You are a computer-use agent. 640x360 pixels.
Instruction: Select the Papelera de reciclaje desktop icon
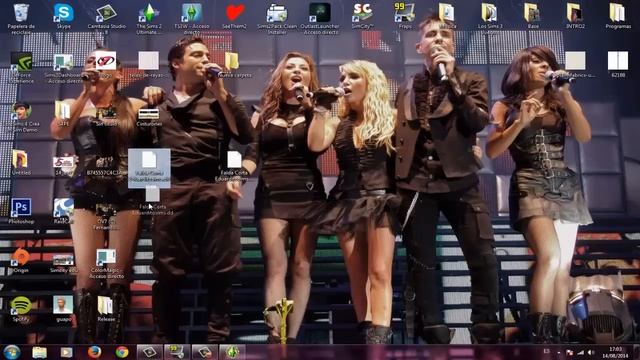click(21, 17)
